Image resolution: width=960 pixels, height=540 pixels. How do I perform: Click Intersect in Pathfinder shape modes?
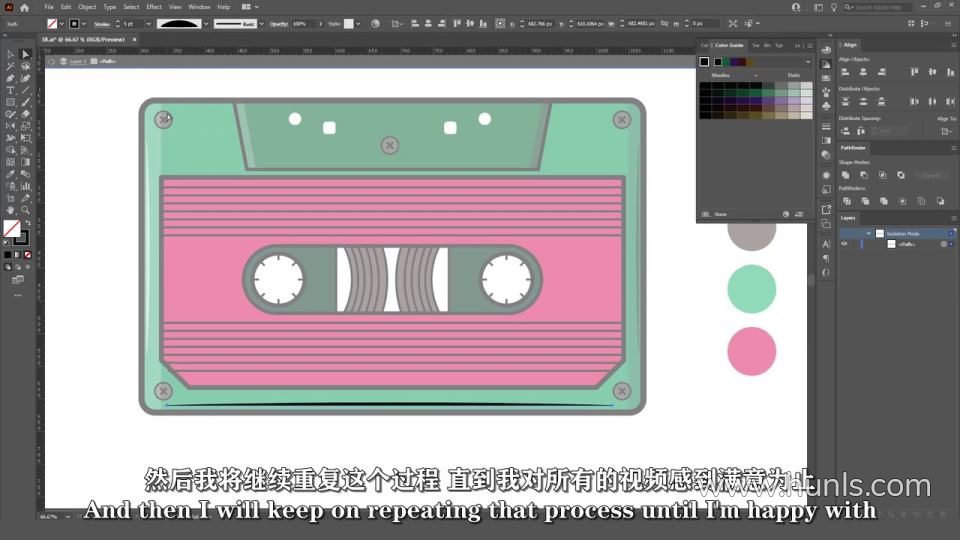(882, 175)
